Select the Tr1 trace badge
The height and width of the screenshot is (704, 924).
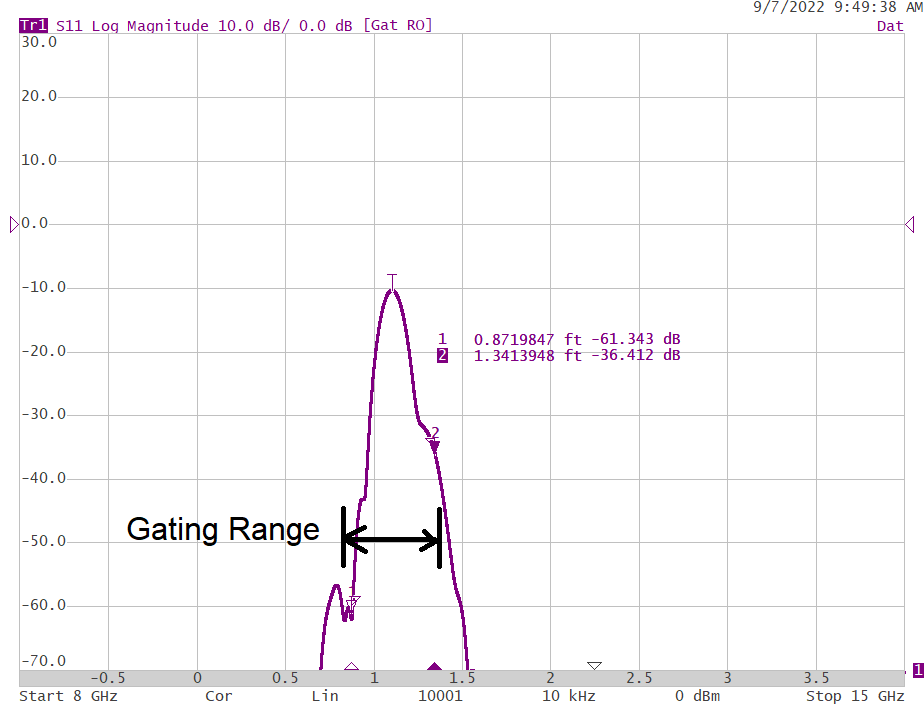(x=33, y=26)
